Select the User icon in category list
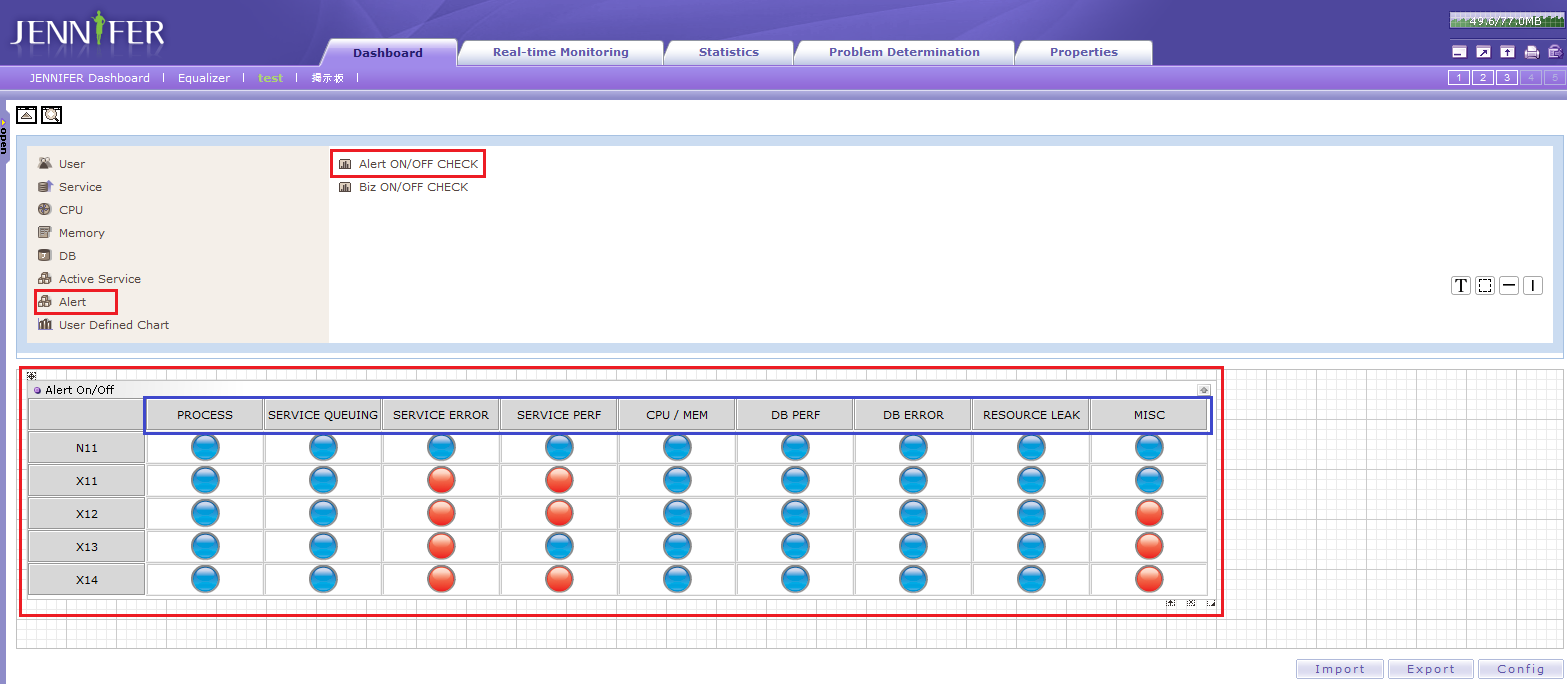Viewport: 1567px width, 690px height. point(45,163)
